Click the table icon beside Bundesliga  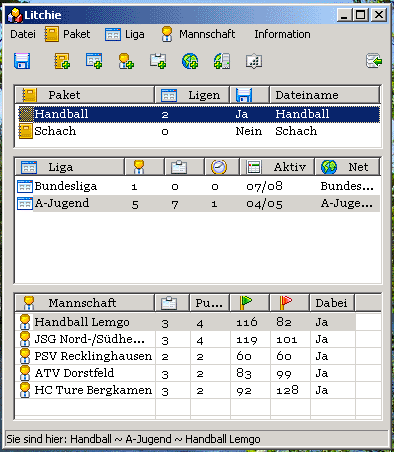25,186
